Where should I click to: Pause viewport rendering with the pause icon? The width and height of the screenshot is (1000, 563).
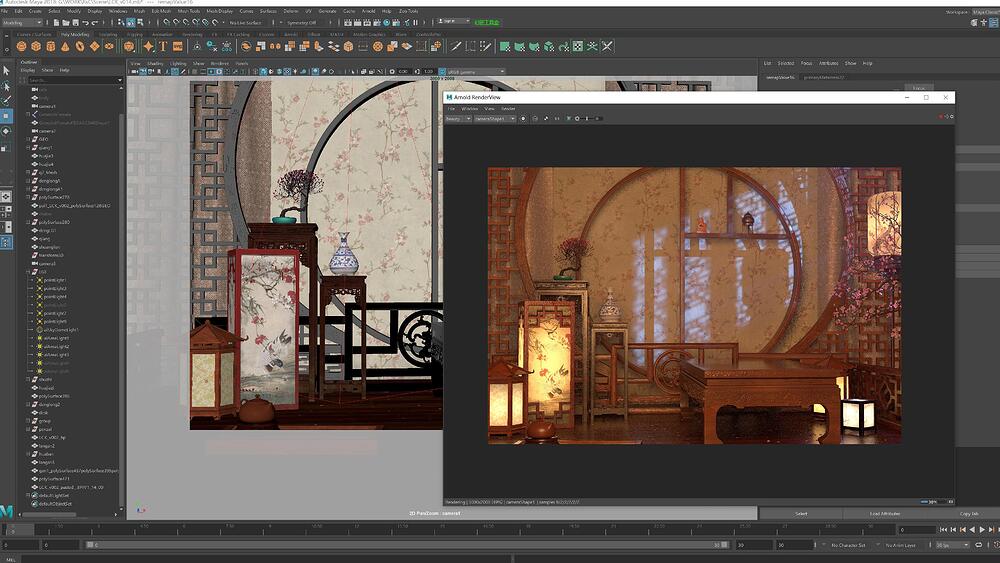point(415,22)
